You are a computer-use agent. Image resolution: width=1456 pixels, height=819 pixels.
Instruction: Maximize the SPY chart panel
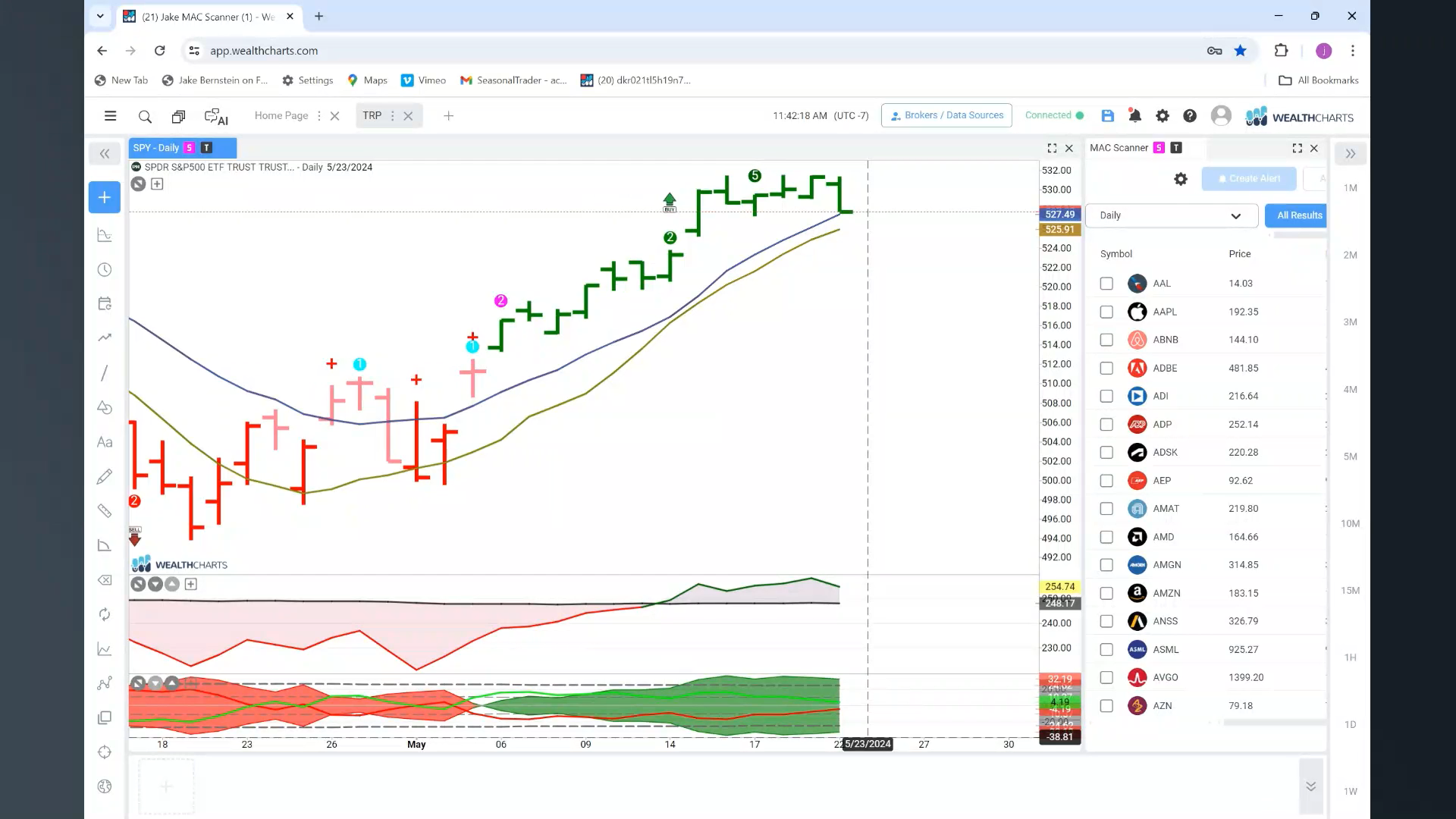point(1052,148)
